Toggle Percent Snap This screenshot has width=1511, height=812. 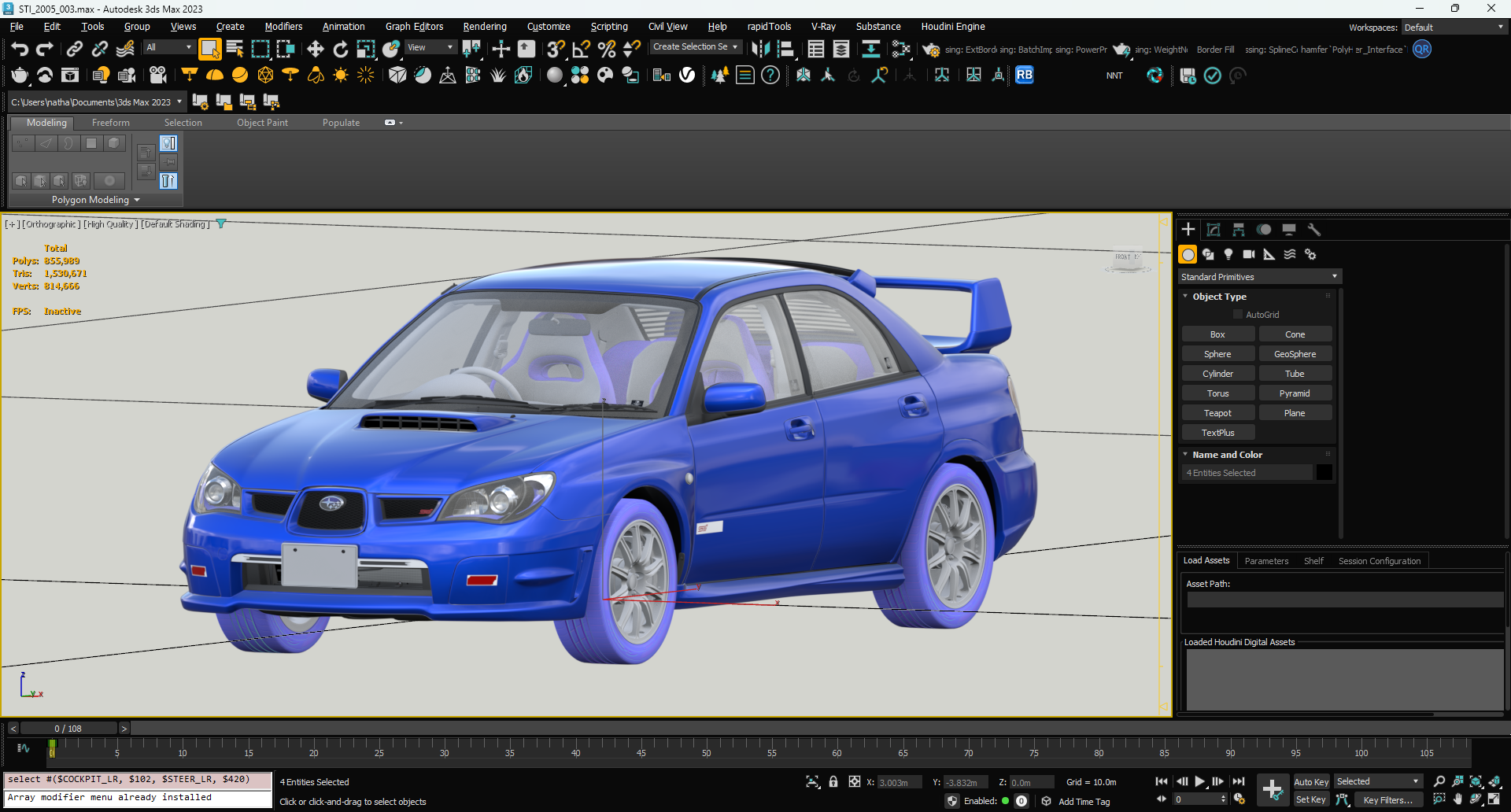pos(607,50)
